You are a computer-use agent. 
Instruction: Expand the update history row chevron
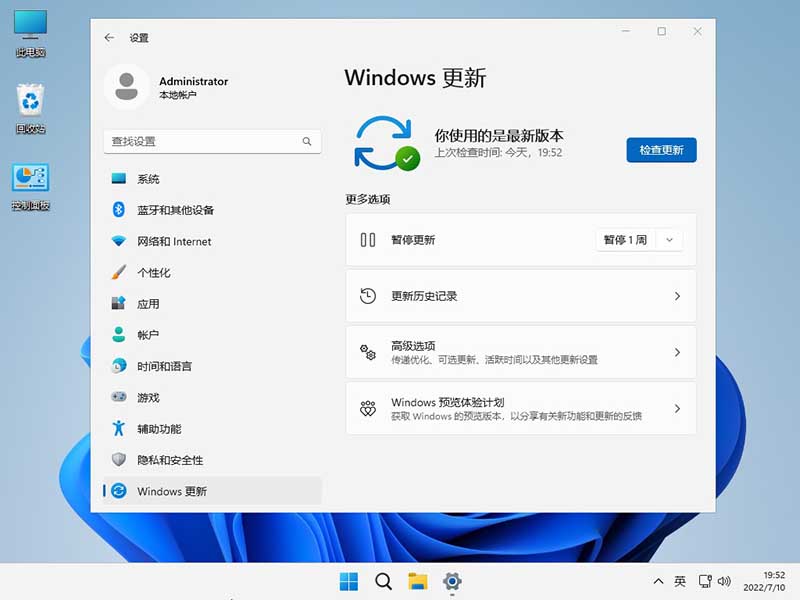pos(677,297)
